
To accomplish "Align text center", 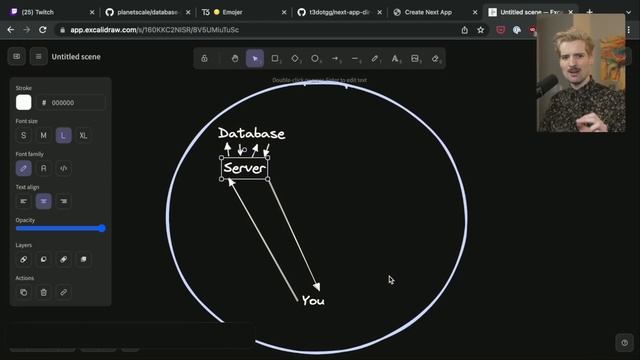I will [x=43, y=201].
